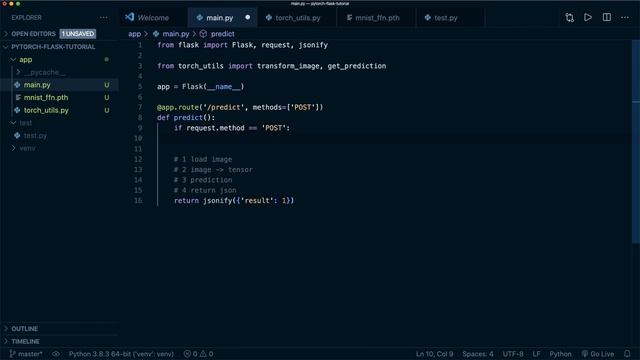Click the 'from torch_utils import' line
Viewport: 640px width, 360px height.
(271, 66)
